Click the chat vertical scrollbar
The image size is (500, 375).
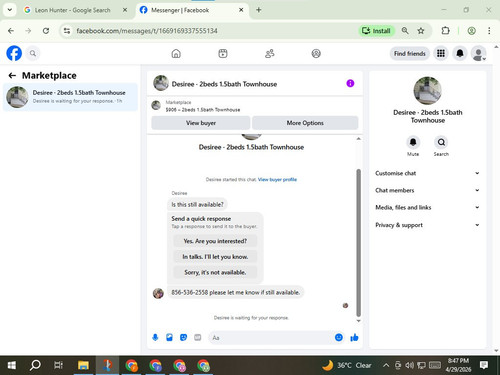click(359, 242)
